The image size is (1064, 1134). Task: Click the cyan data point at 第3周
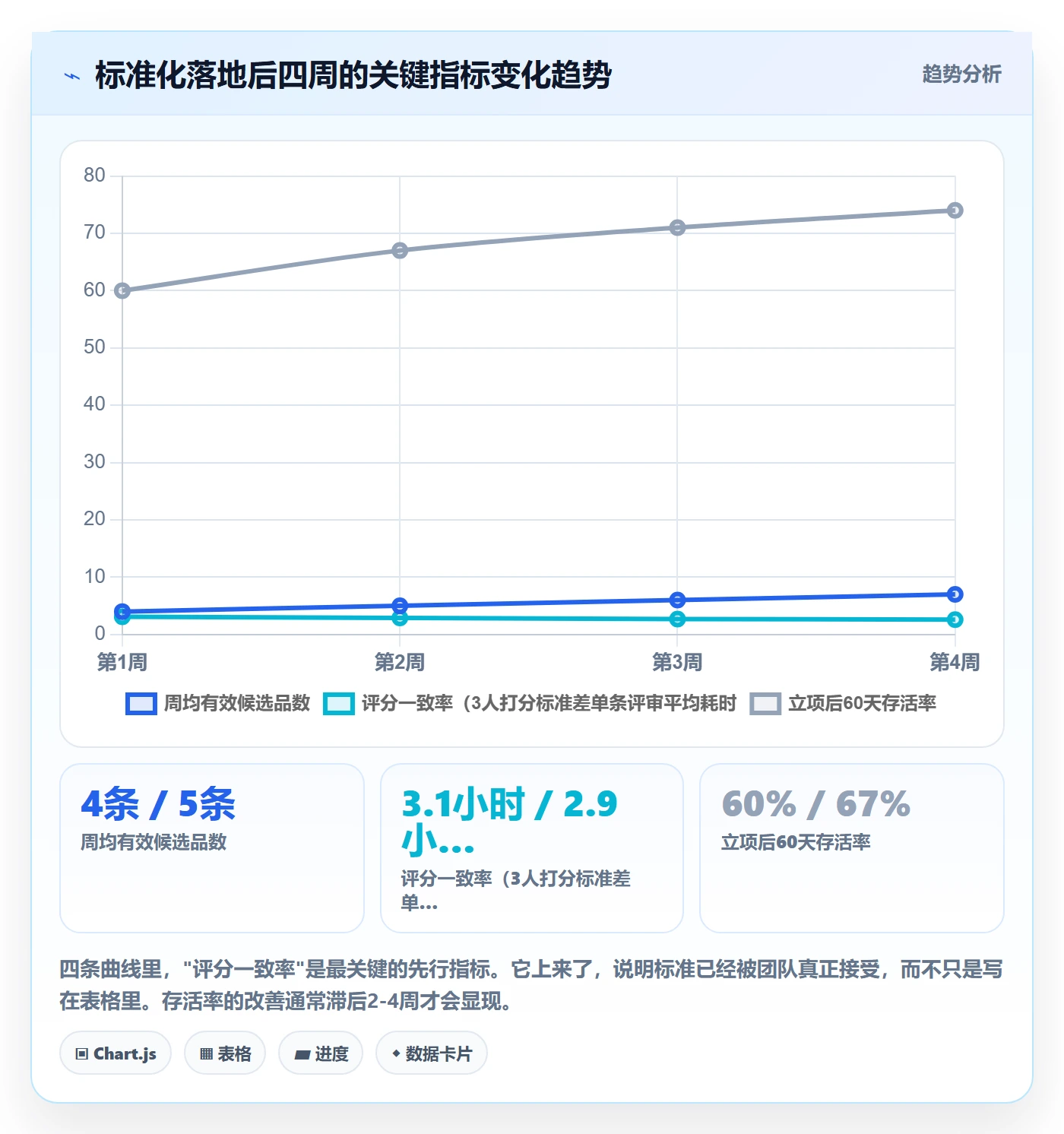[x=677, y=619]
